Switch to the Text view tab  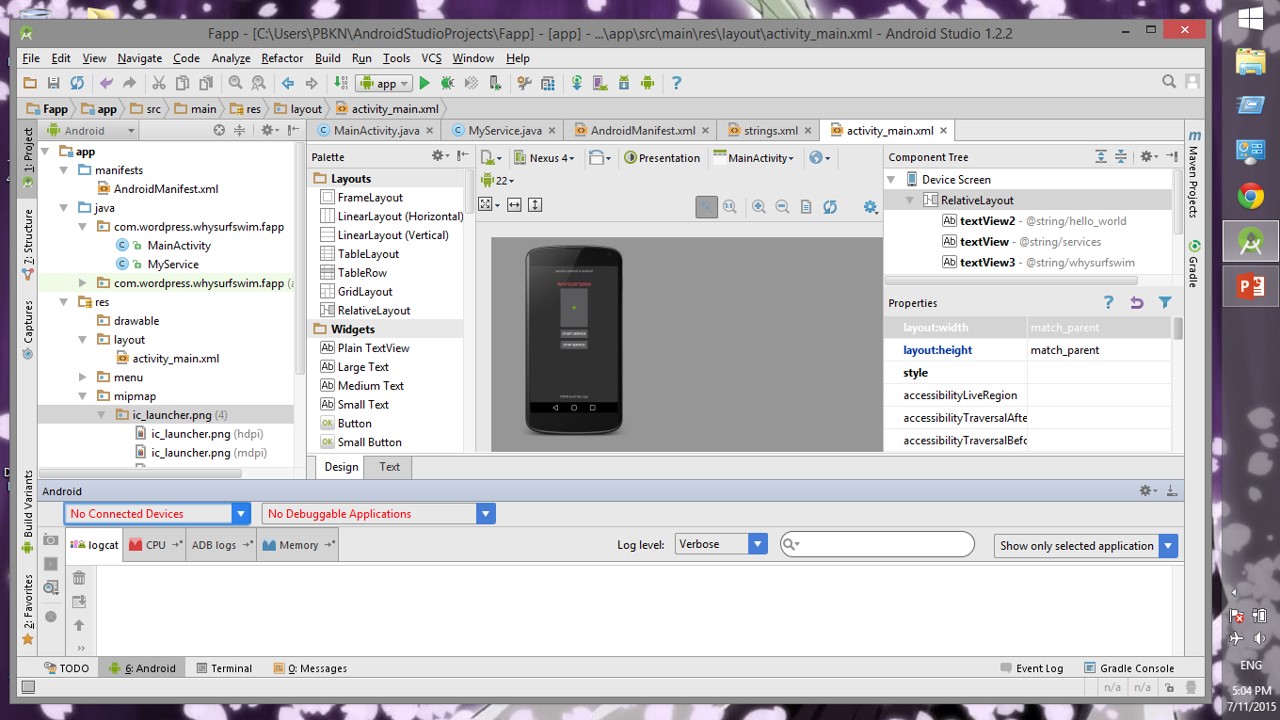pos(389,467)
